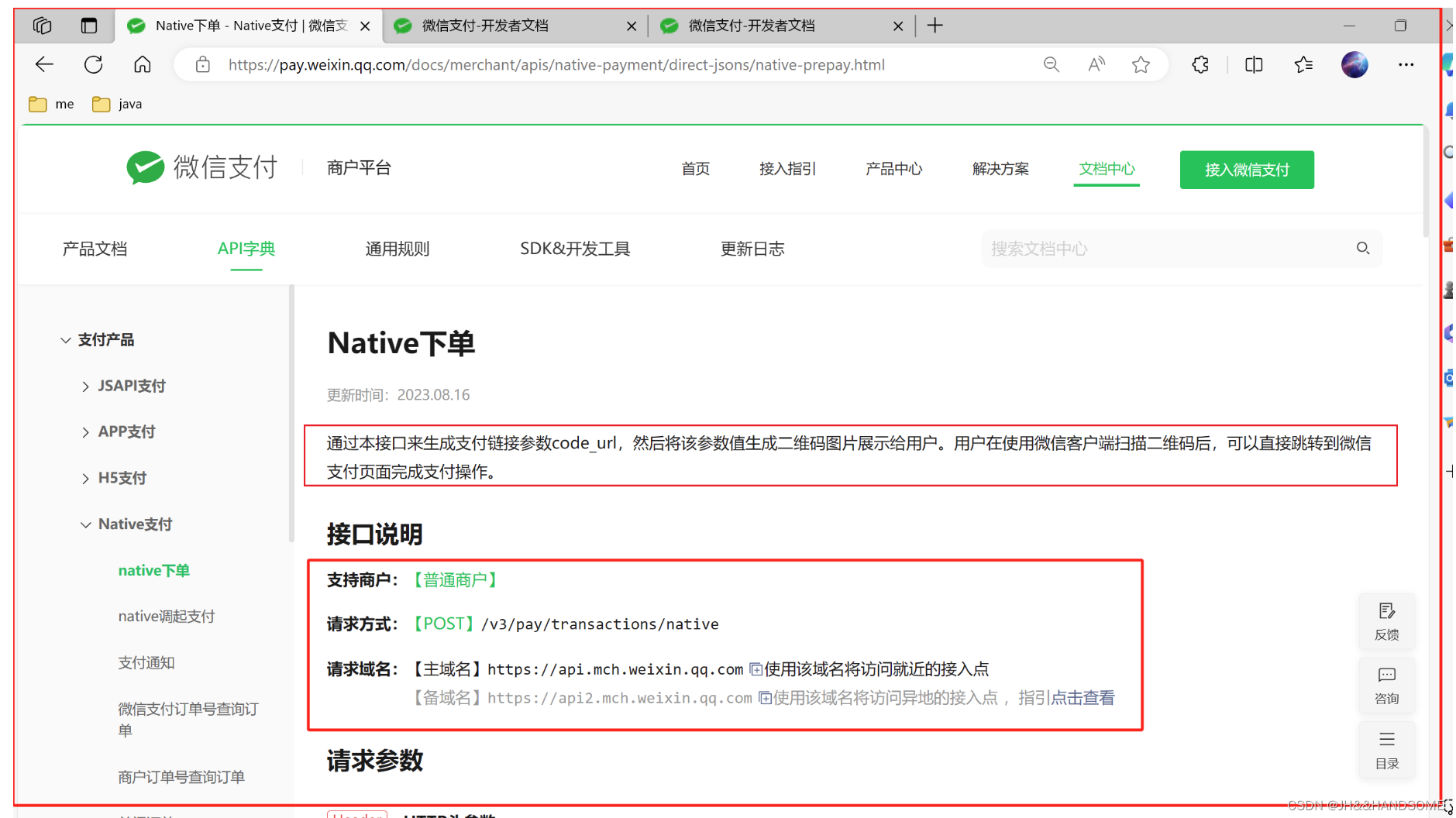Open 咨询 consultation widget

click(1386, 686)
